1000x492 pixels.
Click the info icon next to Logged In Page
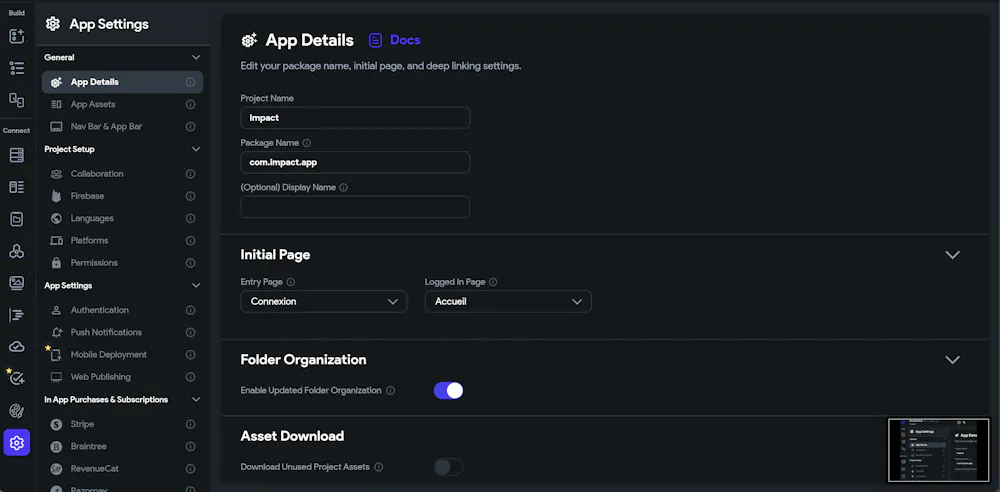[493, 281]
